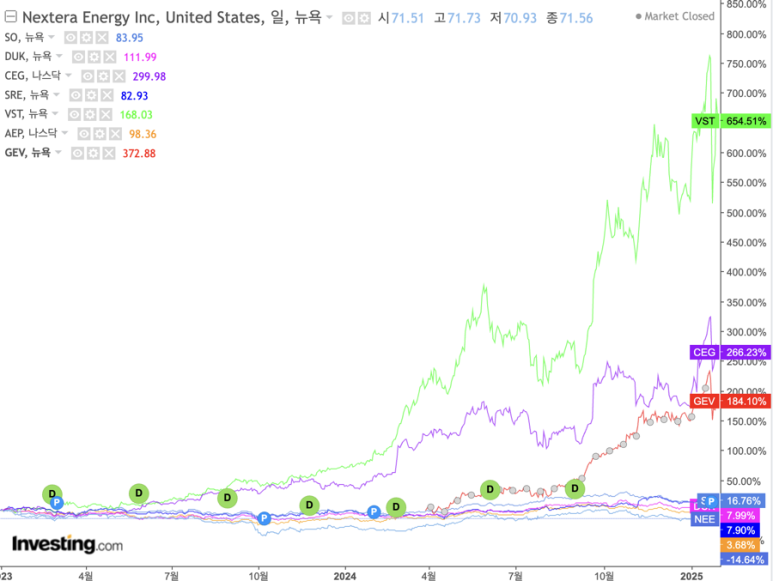773x581 pixels.
Task: Open the gear settings for SRE series
Action: [x=91, y=95]
